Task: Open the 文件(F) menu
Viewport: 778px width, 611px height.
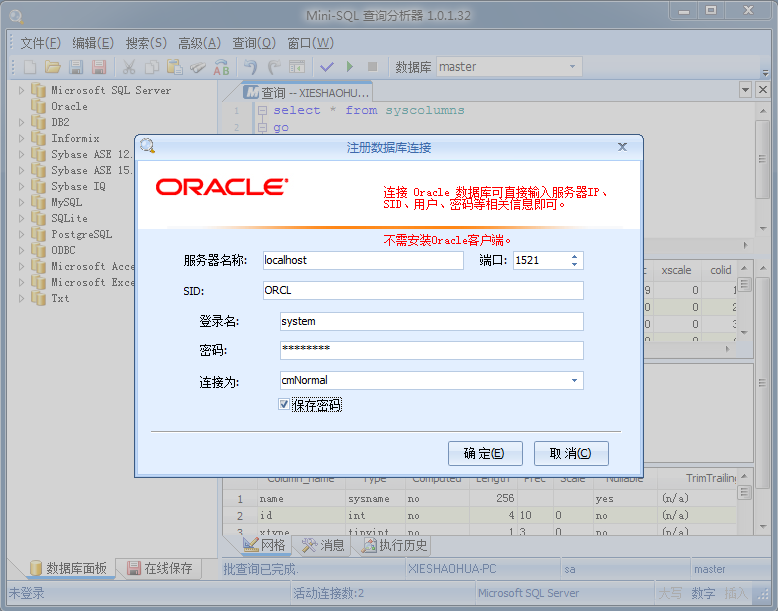Action: [x=40, y=43]
